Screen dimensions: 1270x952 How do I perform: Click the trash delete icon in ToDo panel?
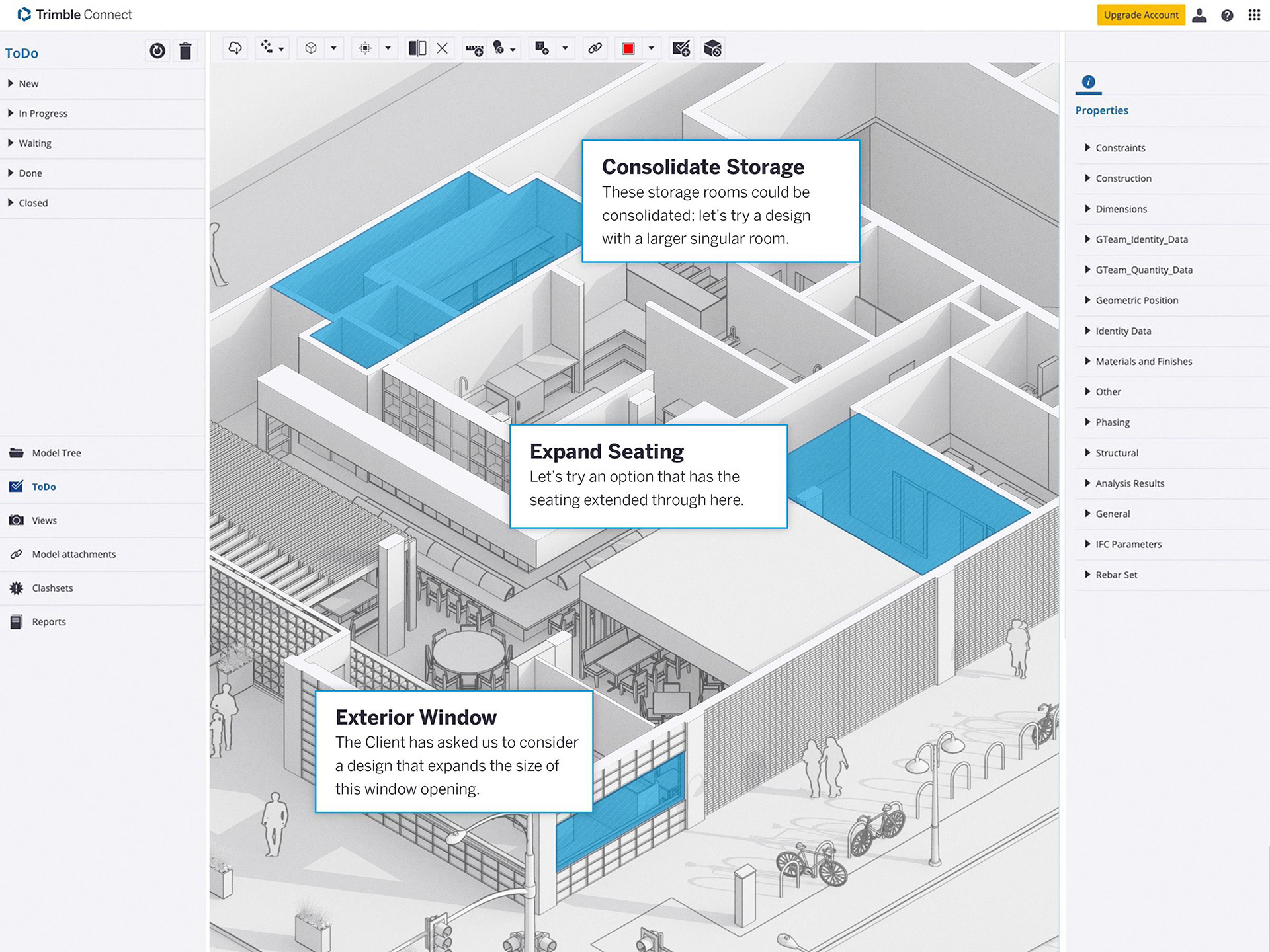pos(185,51)
